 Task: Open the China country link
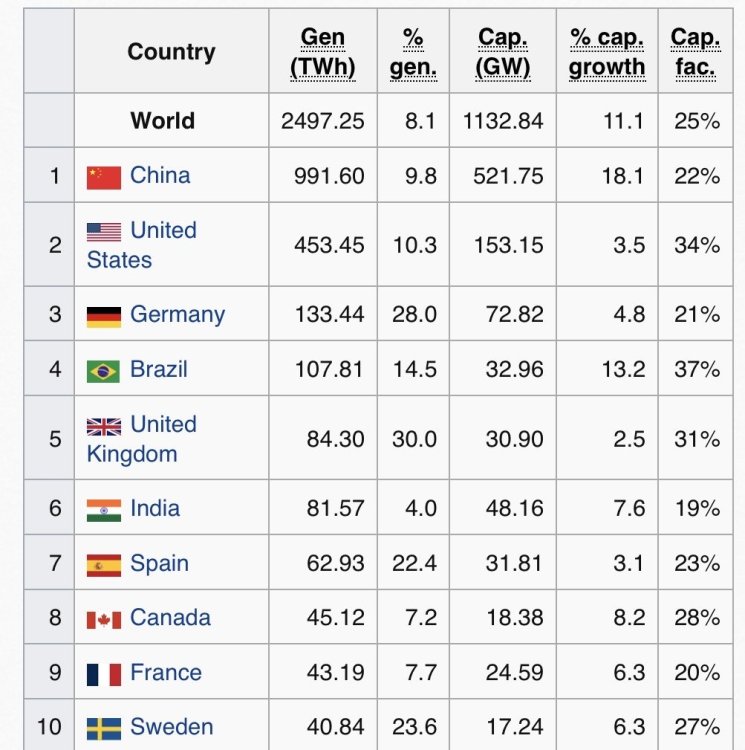160,175
